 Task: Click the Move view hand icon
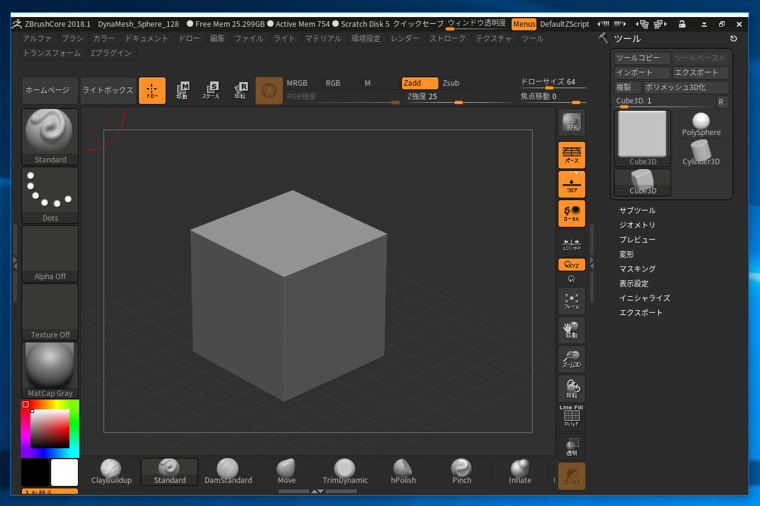(x=572, y=330)
